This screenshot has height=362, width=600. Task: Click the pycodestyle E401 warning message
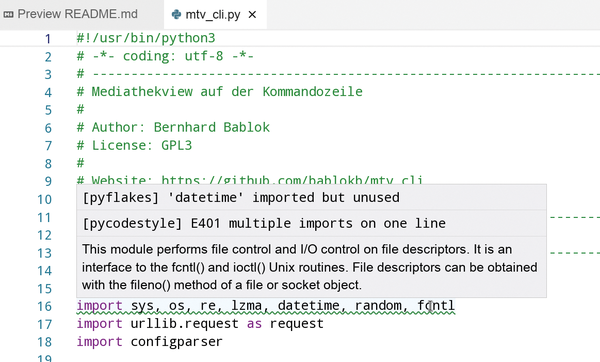pyautogui.click(x=264, y=223)
